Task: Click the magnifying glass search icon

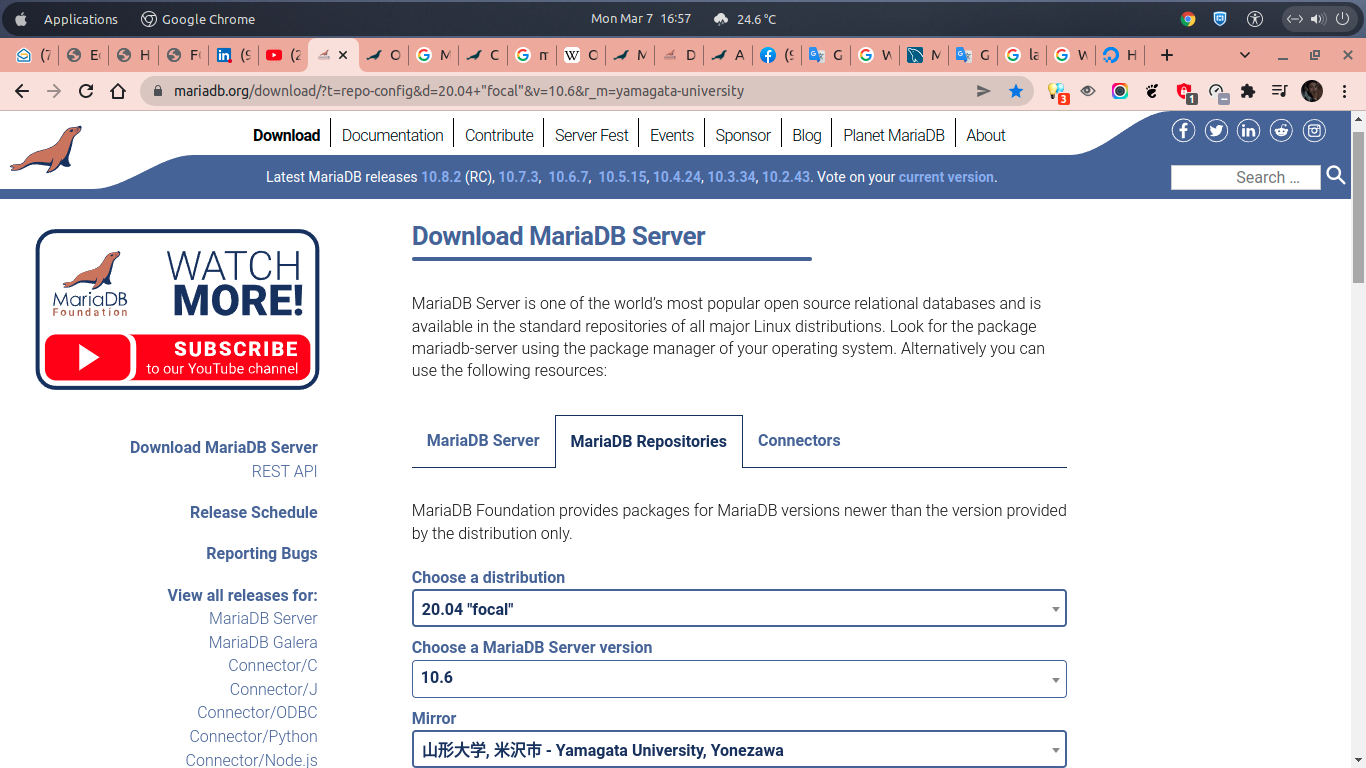Action: pyautogui.click(x=1336, y=176)
